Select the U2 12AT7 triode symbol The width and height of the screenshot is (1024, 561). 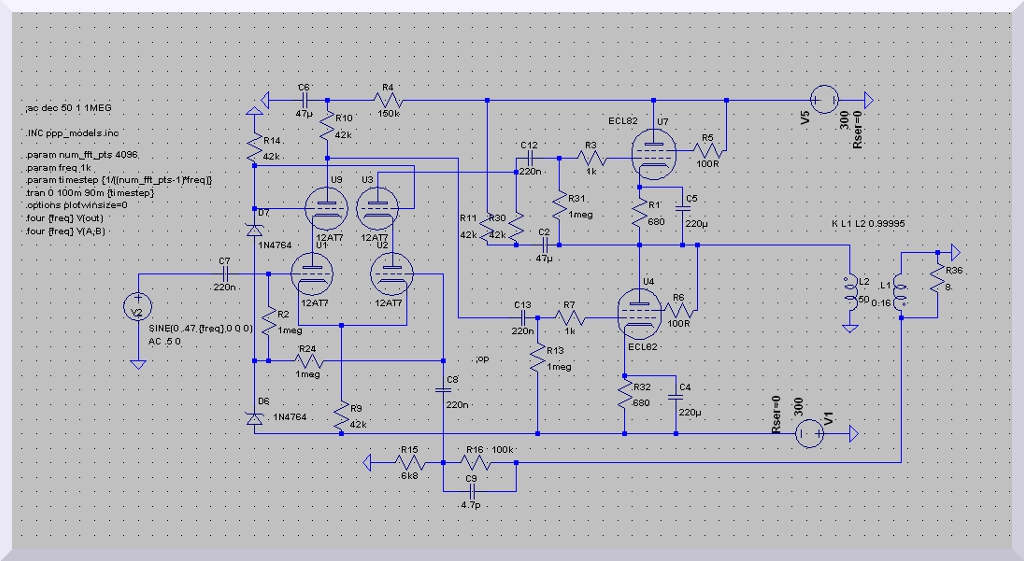391,272
